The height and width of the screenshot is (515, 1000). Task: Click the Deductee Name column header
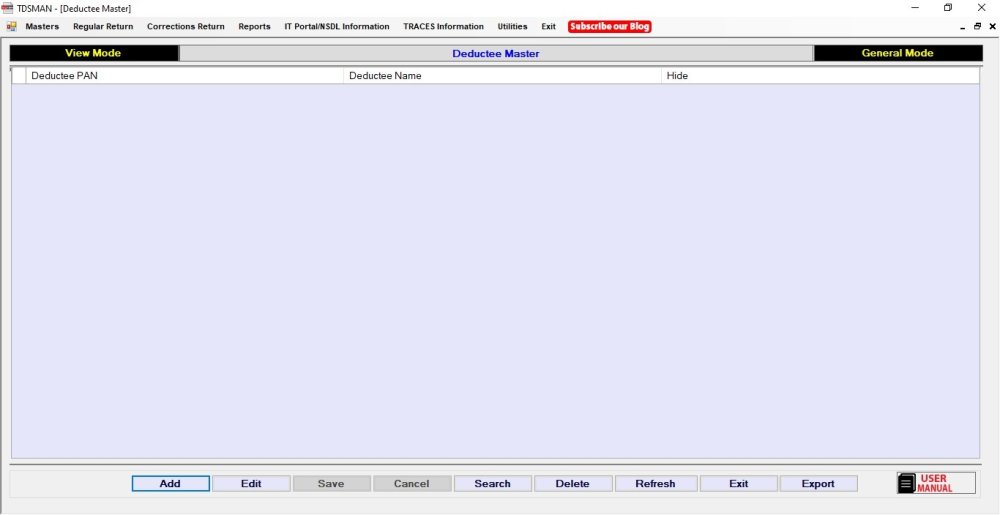pos(503,76)
